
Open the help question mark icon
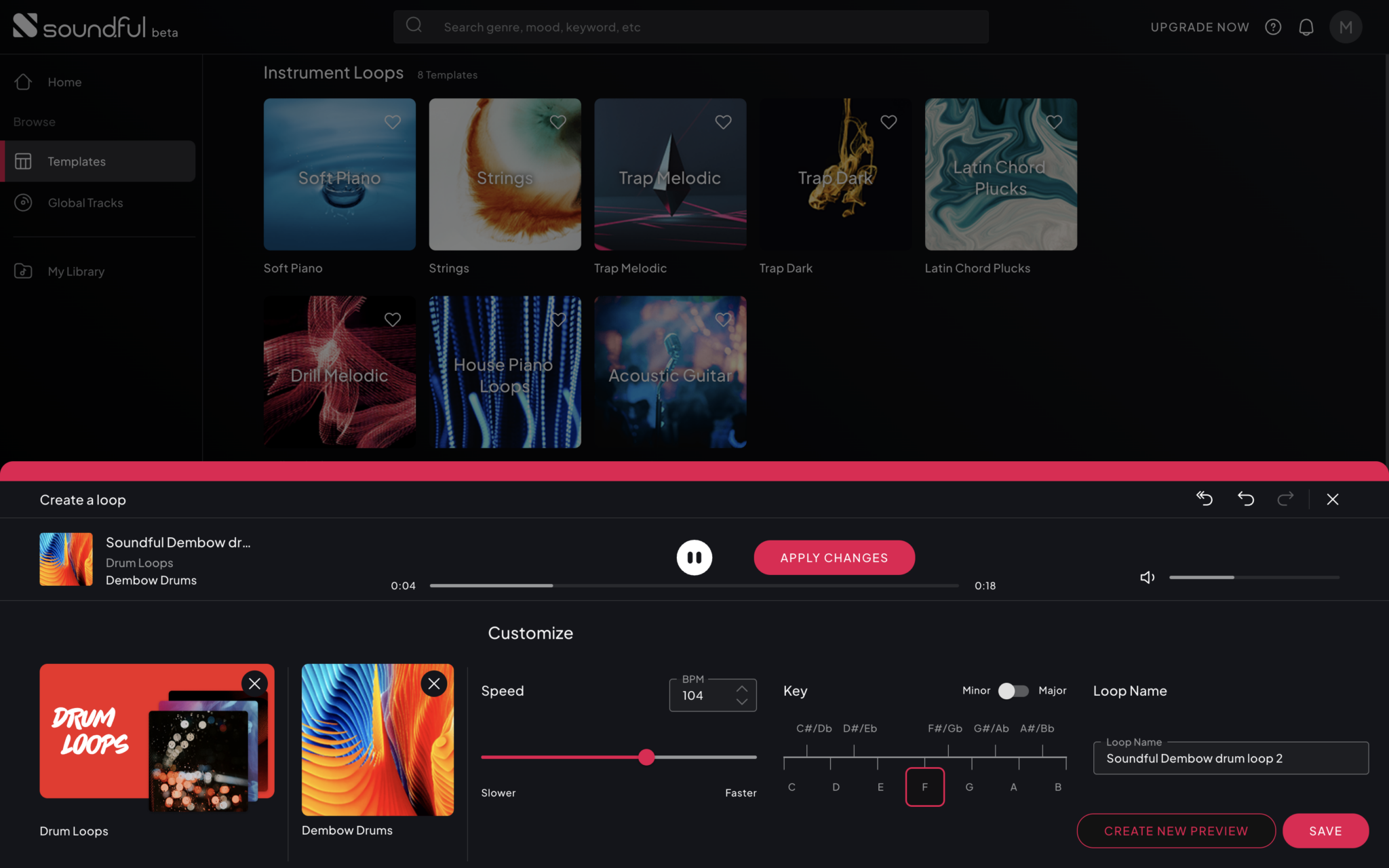(1273, 26)
